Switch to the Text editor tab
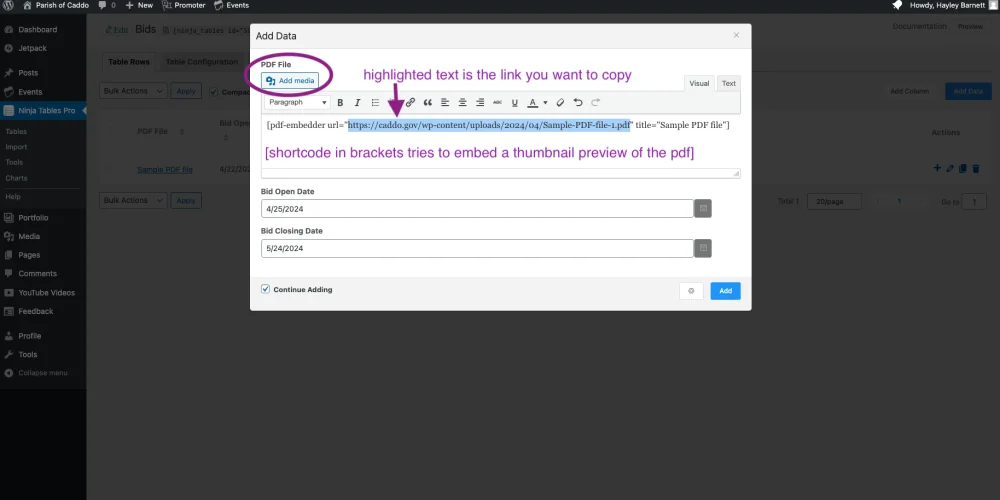Image resolution: width=1000 pixels, height=500 pixels. click(x=729, y=84)
